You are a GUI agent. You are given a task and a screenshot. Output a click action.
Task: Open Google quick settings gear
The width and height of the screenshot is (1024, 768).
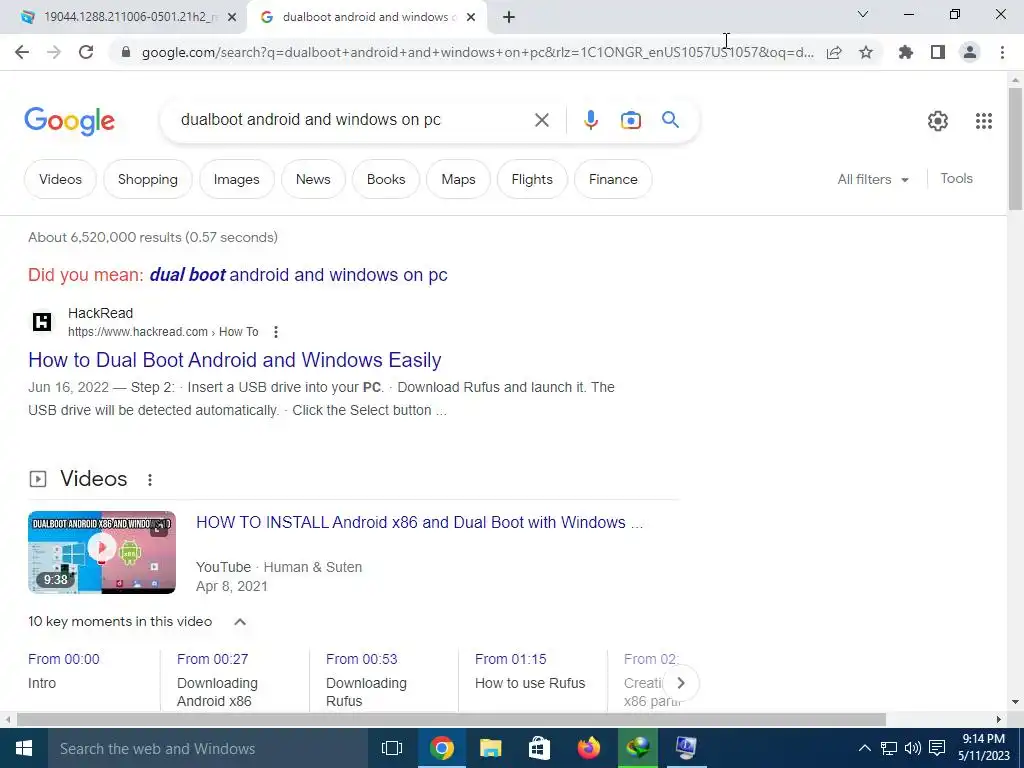point(938,121)
